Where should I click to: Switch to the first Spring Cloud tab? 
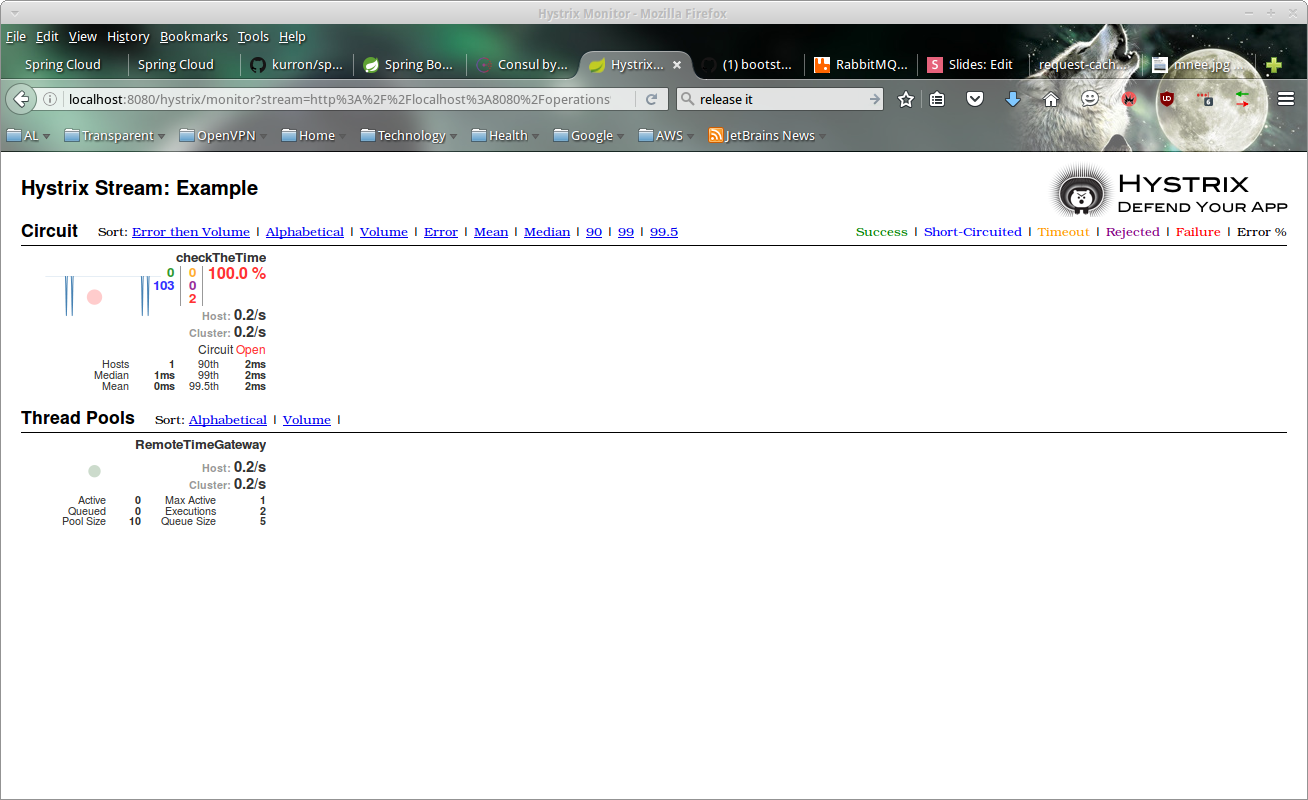click(63, 65)
